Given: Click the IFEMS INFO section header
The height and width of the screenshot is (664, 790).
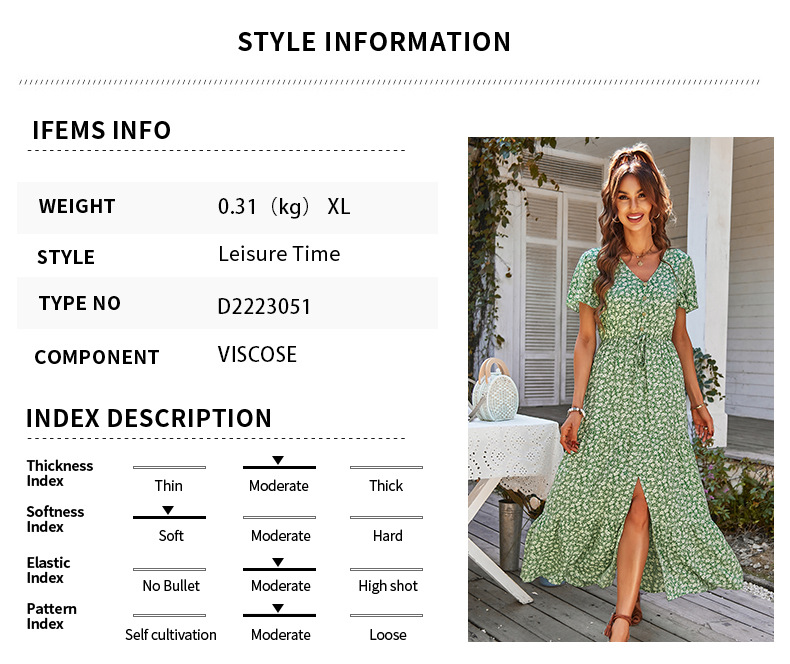Looking at the screenshot, I should (x=101, y=131).
